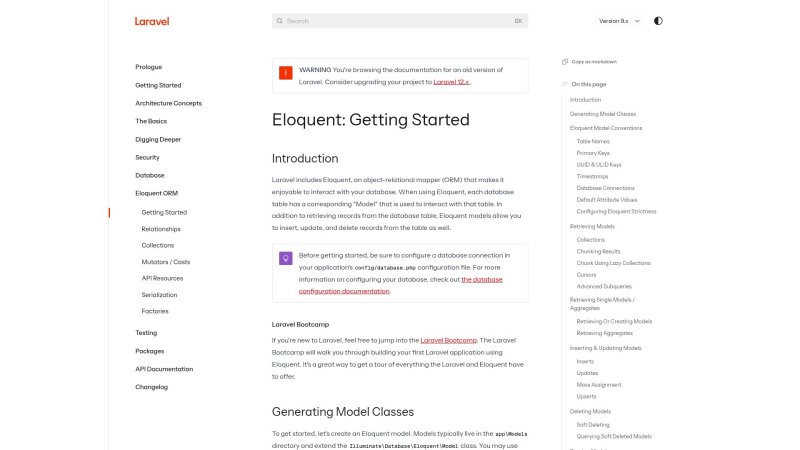Open the Serialization page
The width and height of the screenshot is (800, 450).
pyautogui.click(x=159, y=295)
